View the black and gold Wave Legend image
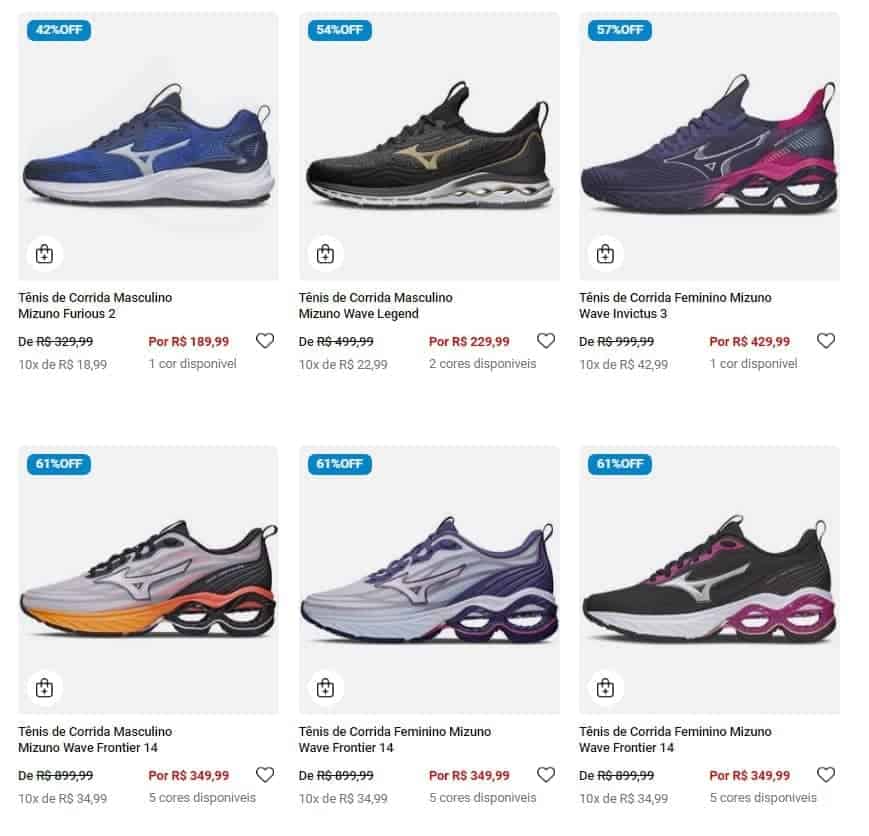The width and height of the screenshot is (869, 836). (429, 150)
